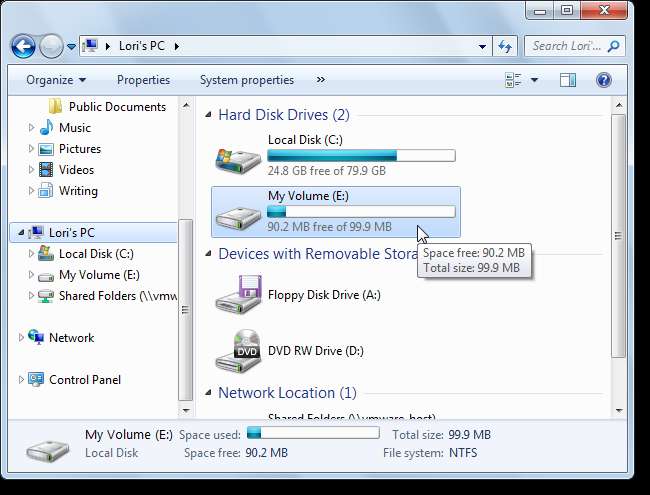The height and width of the screenshot is (495, 650).
Task: Change your view icon button
Action: (x=514, y=80)
